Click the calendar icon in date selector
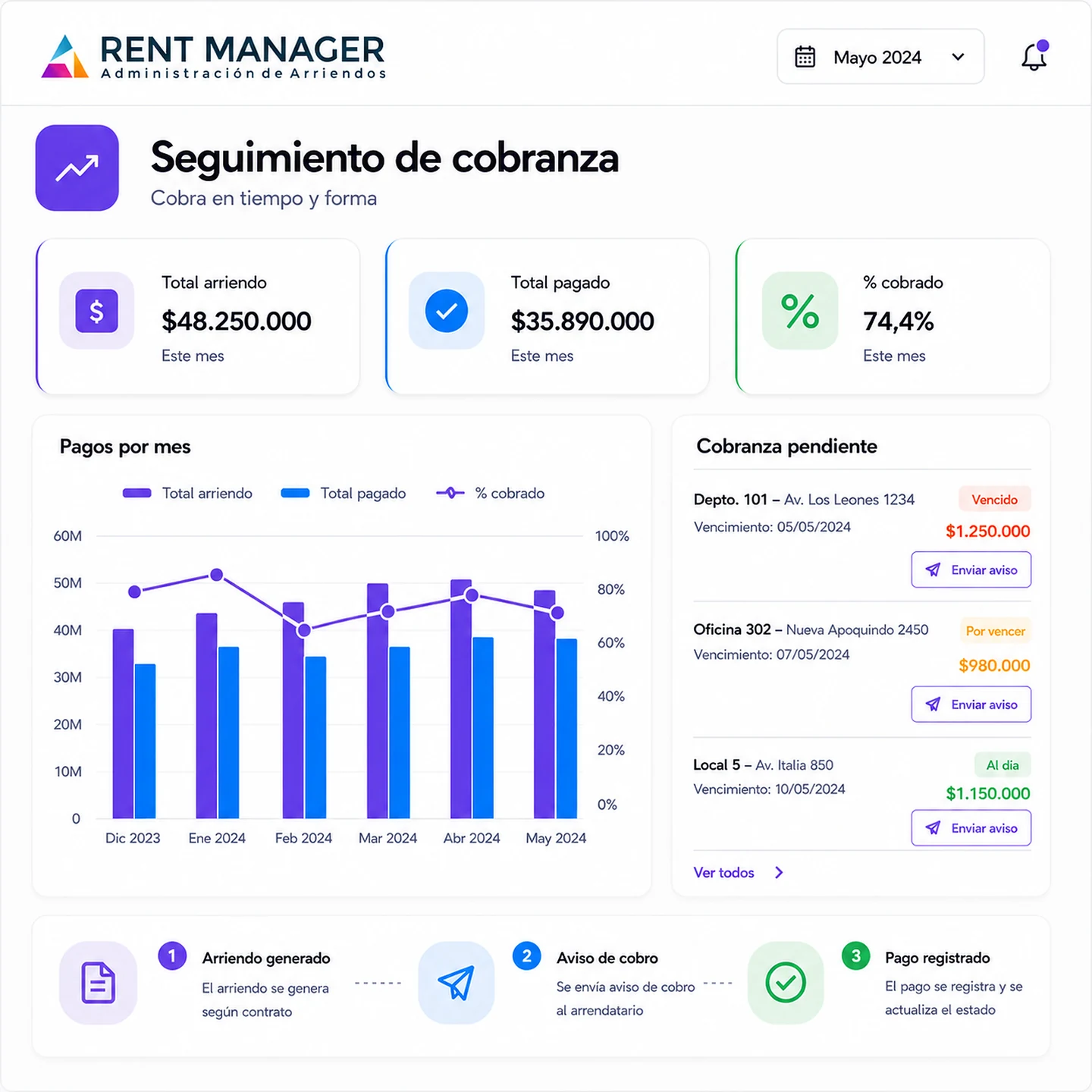 click(x=805, y=57)
